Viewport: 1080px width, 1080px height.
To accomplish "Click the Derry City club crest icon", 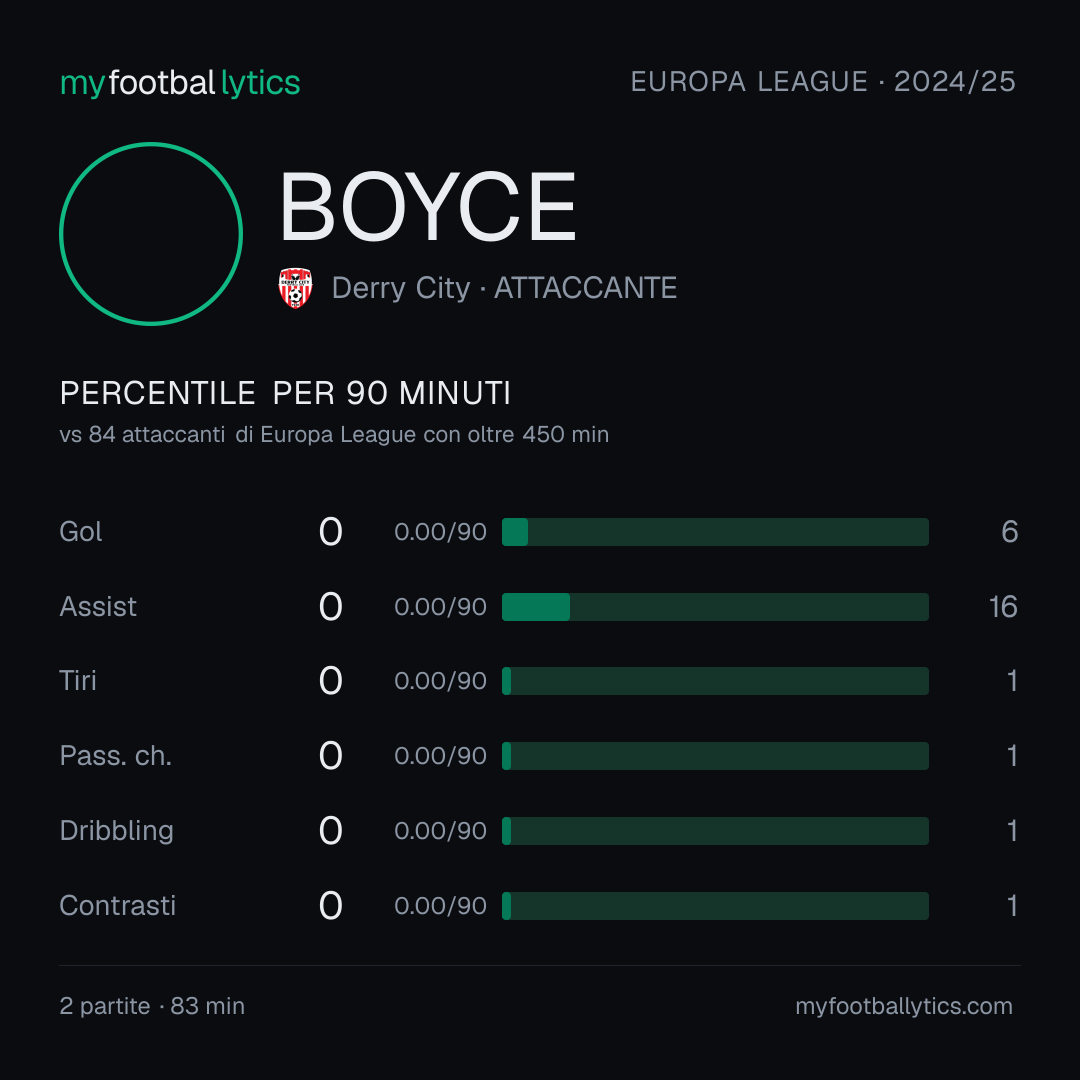I will (295, 288).
